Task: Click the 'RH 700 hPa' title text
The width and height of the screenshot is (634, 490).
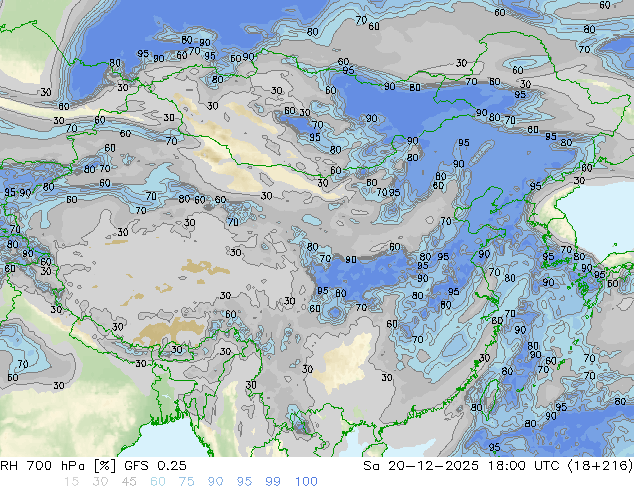Action: [x=42, y=466]
